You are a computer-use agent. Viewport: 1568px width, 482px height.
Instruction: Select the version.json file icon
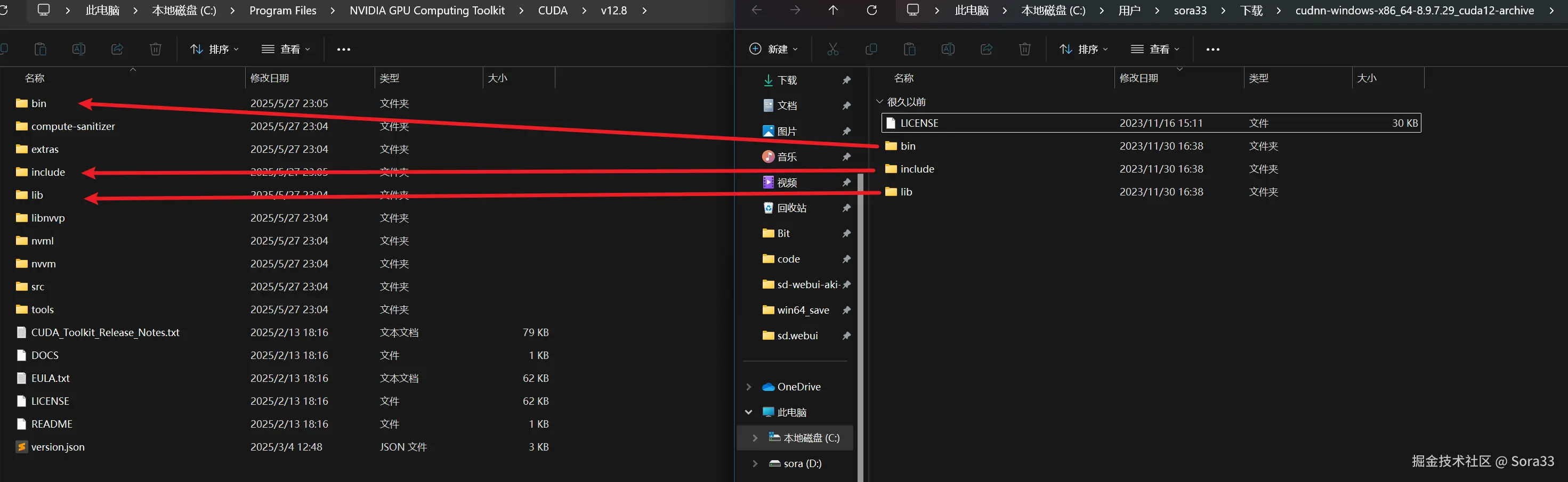pos(22,447)
